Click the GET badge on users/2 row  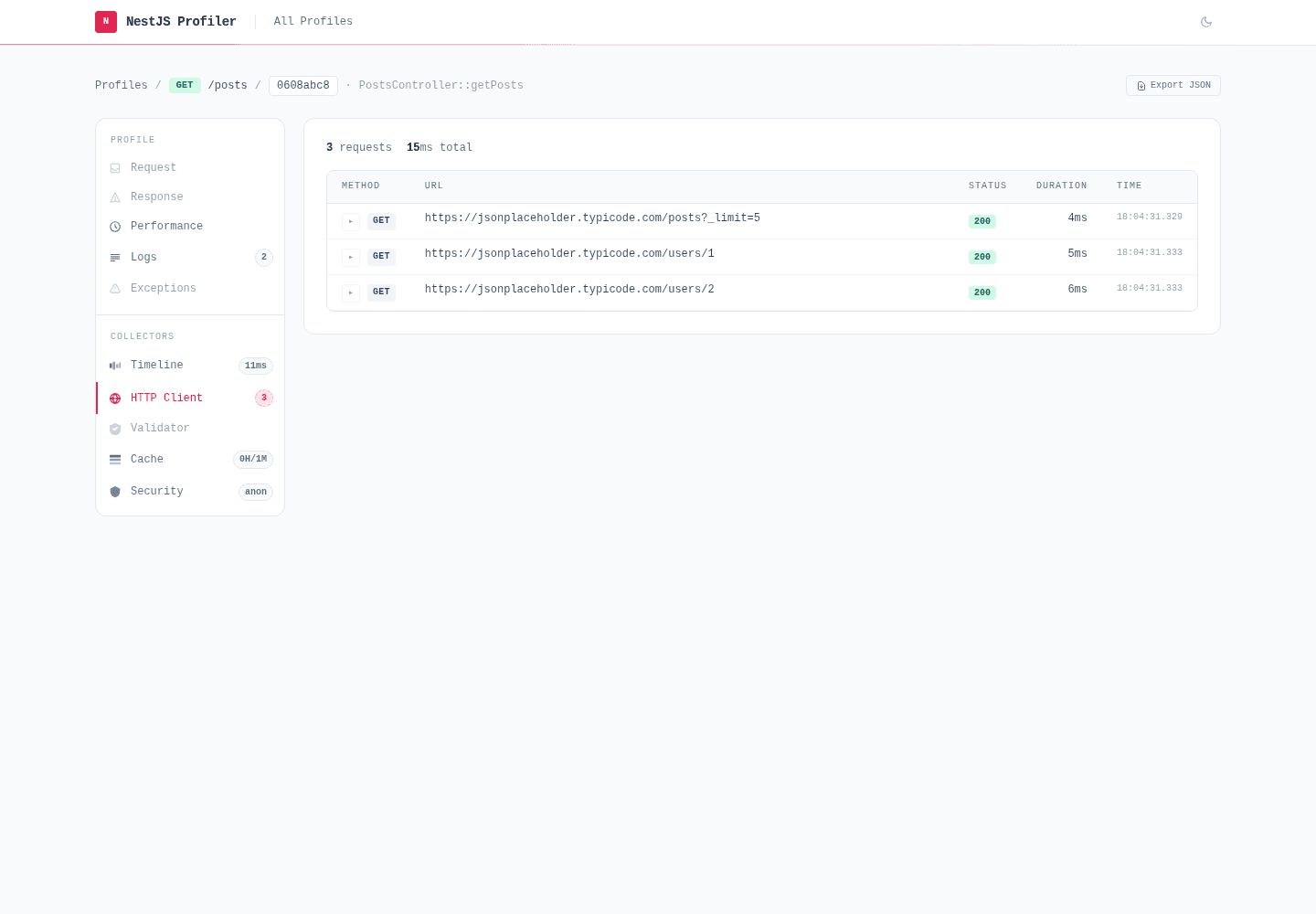(x=381, y=292)
